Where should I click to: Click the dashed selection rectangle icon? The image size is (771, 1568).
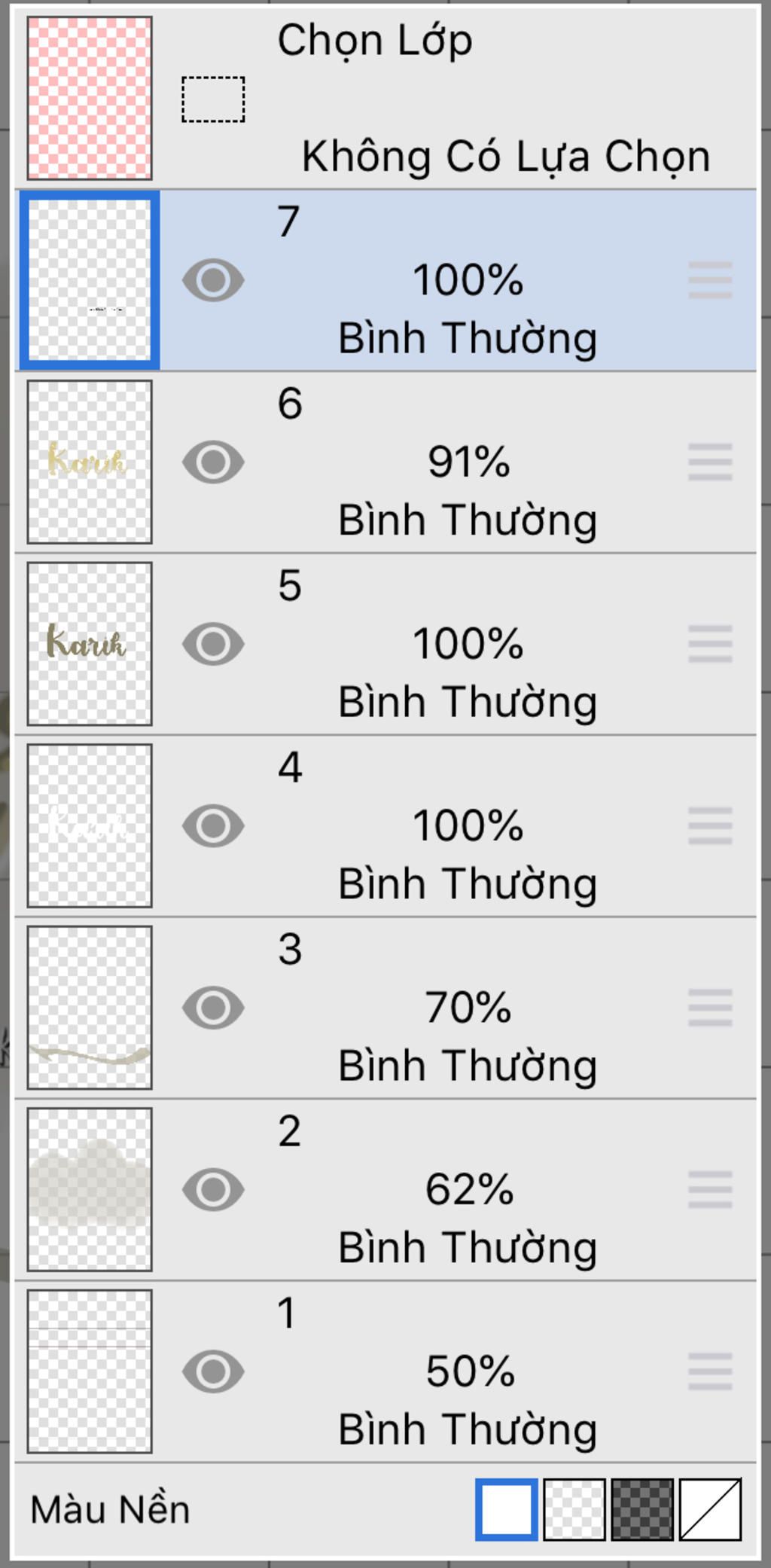coord(213,99)
